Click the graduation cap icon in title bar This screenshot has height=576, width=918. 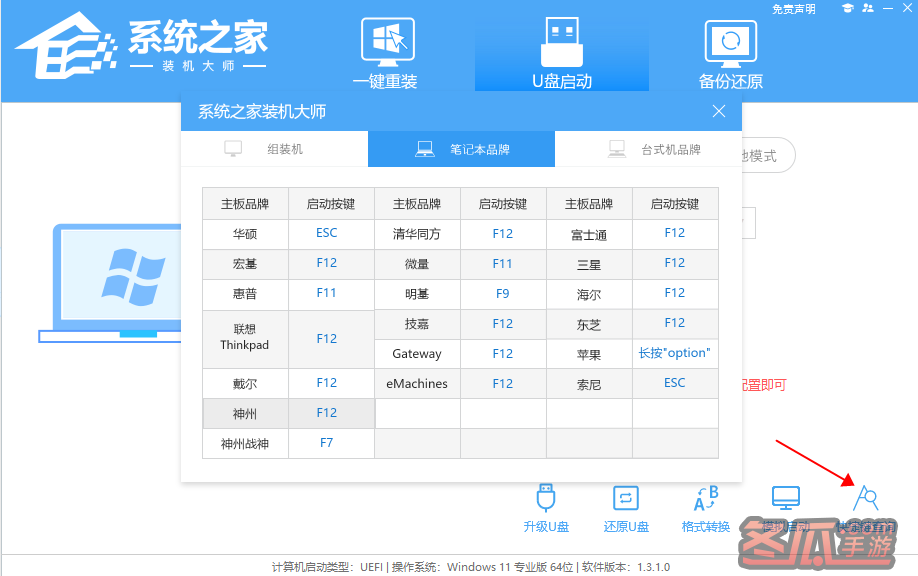coord(847,8)
